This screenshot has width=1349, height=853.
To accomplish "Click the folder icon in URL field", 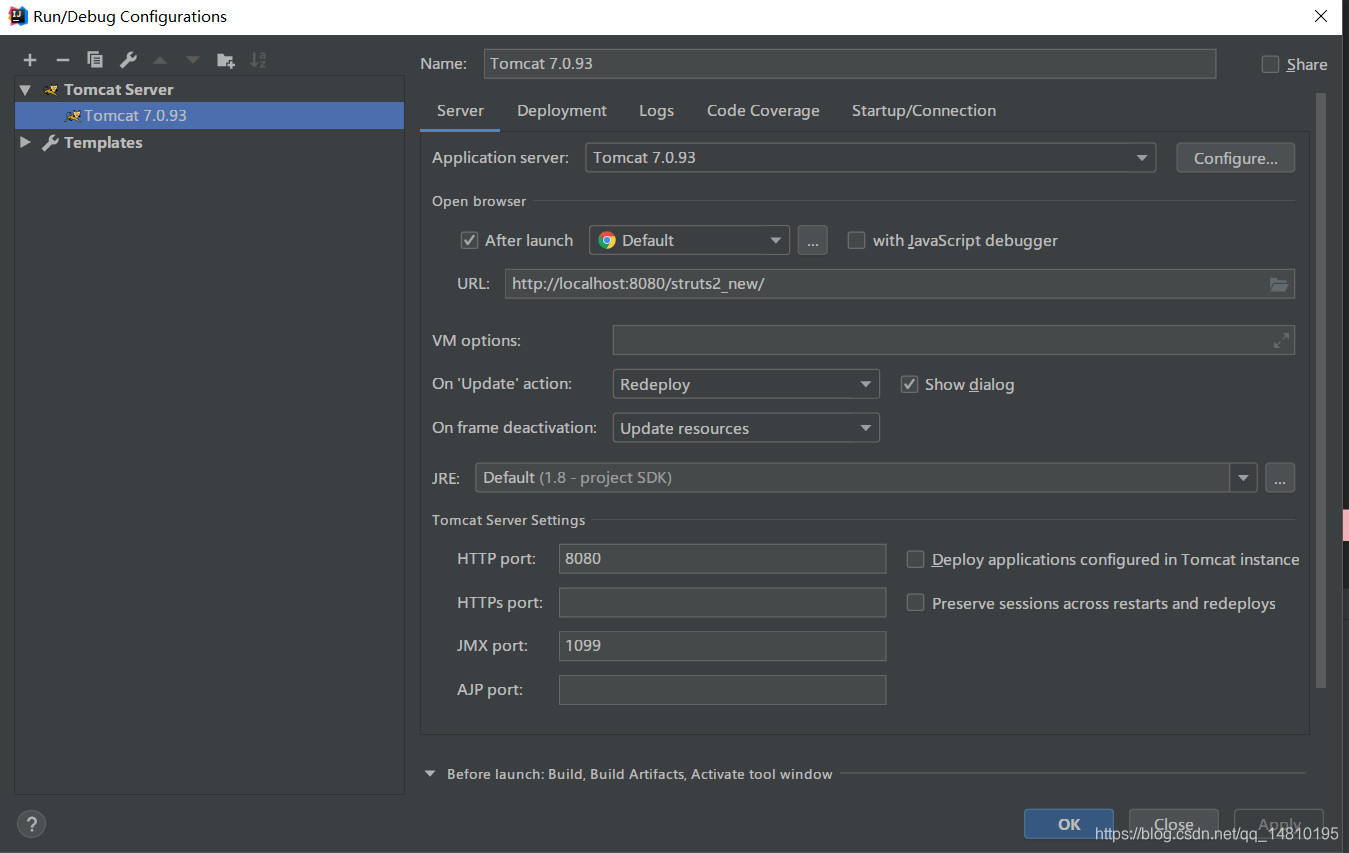I will point(1279,284).
